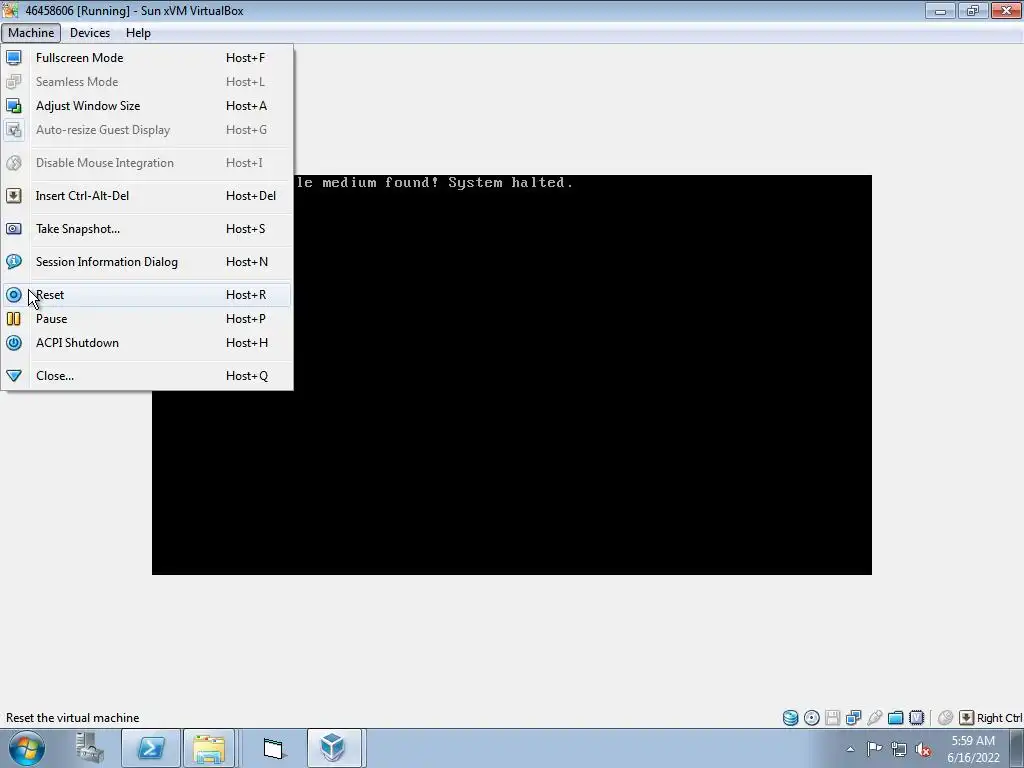Open the Take Snapshot... dialog

point(147,229)
